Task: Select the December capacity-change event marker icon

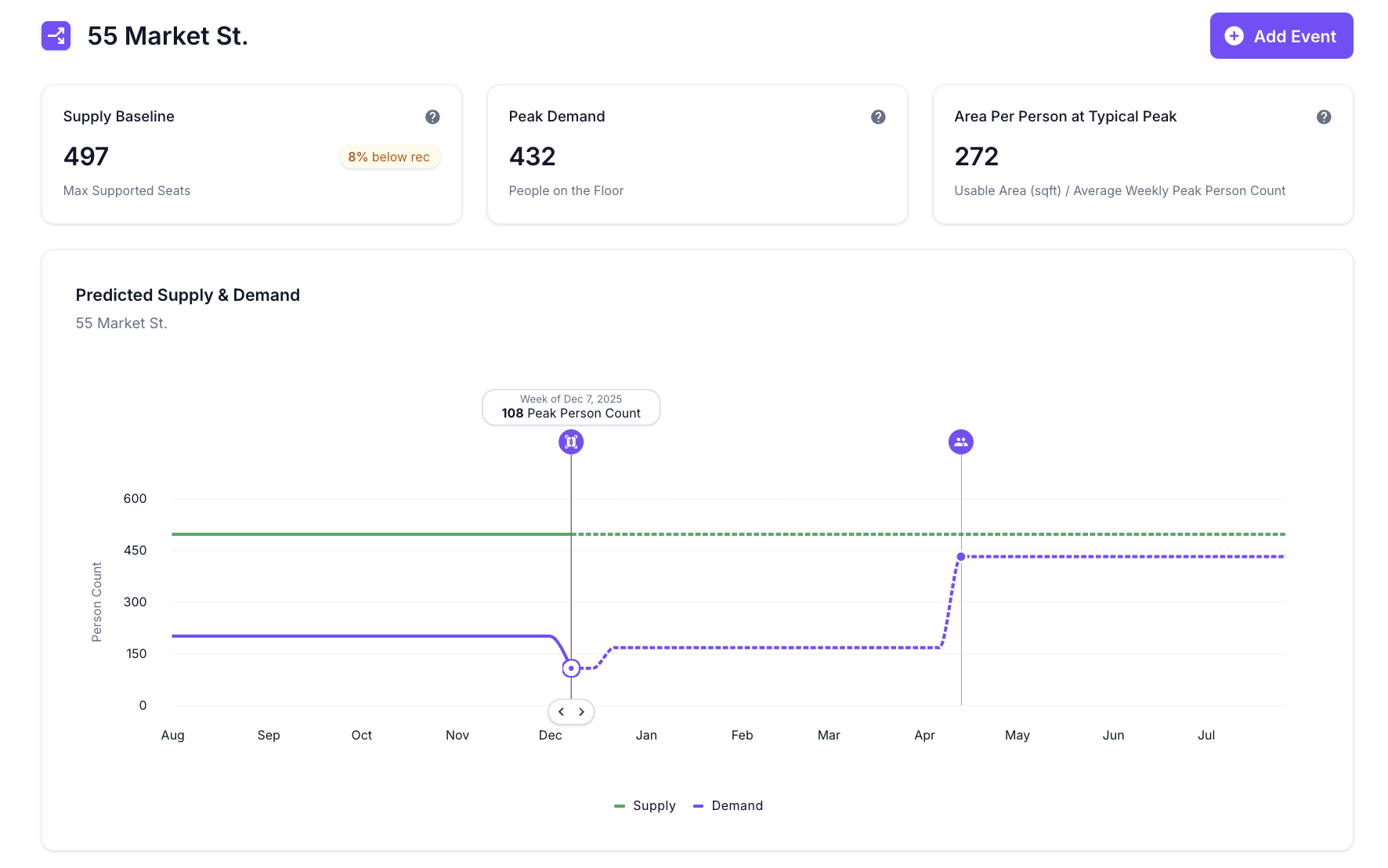Action: (x=570, y=441)
